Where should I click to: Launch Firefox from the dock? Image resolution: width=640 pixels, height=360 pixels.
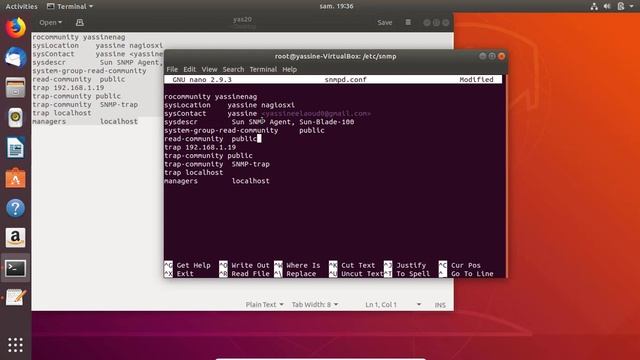(16, 28)
